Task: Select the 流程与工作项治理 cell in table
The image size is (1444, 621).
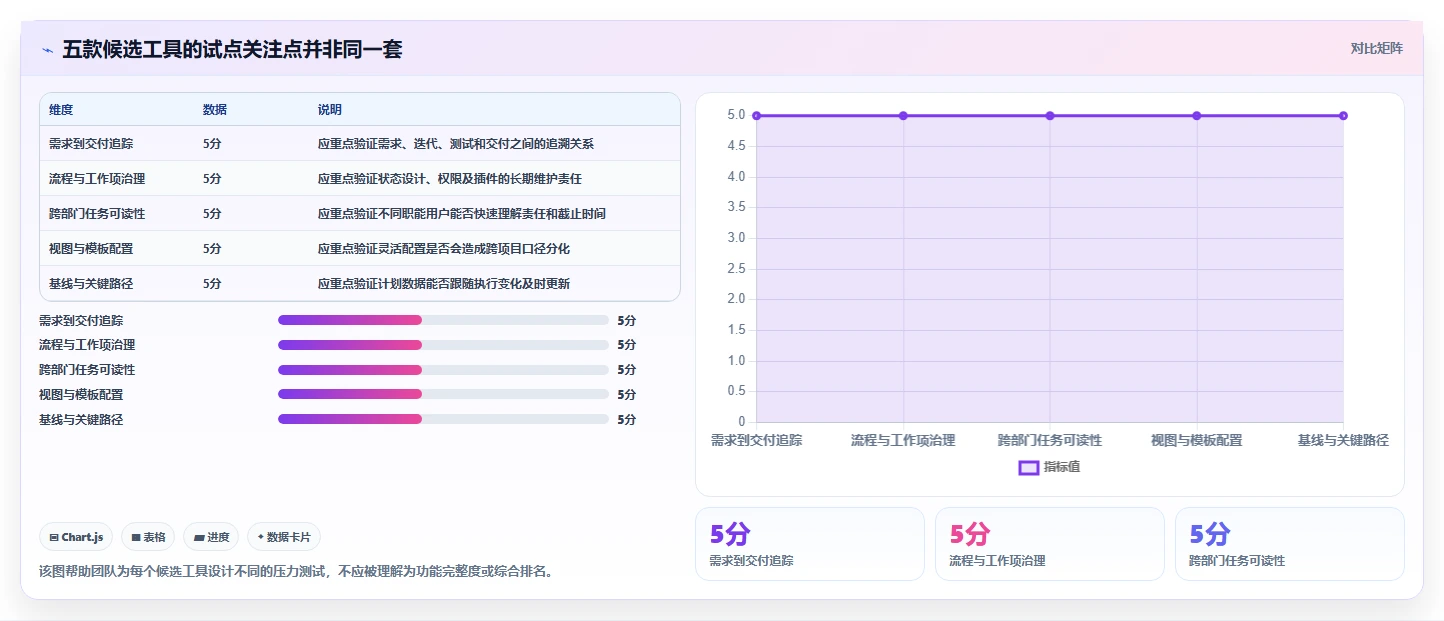Action: 97,179
